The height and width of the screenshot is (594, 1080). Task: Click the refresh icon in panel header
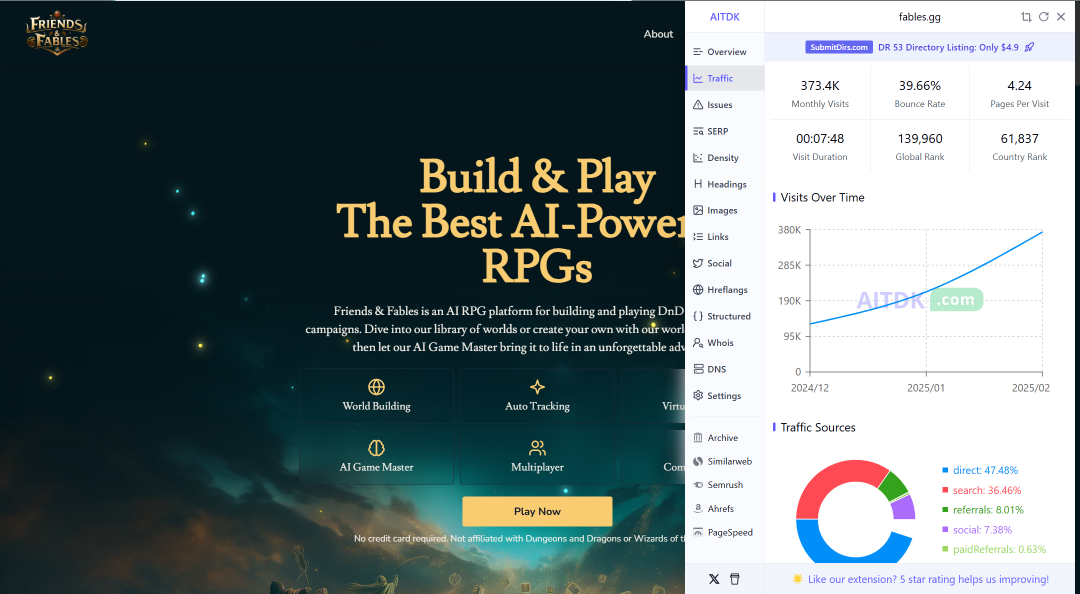pyautogui.click(x=1043, y=17)
